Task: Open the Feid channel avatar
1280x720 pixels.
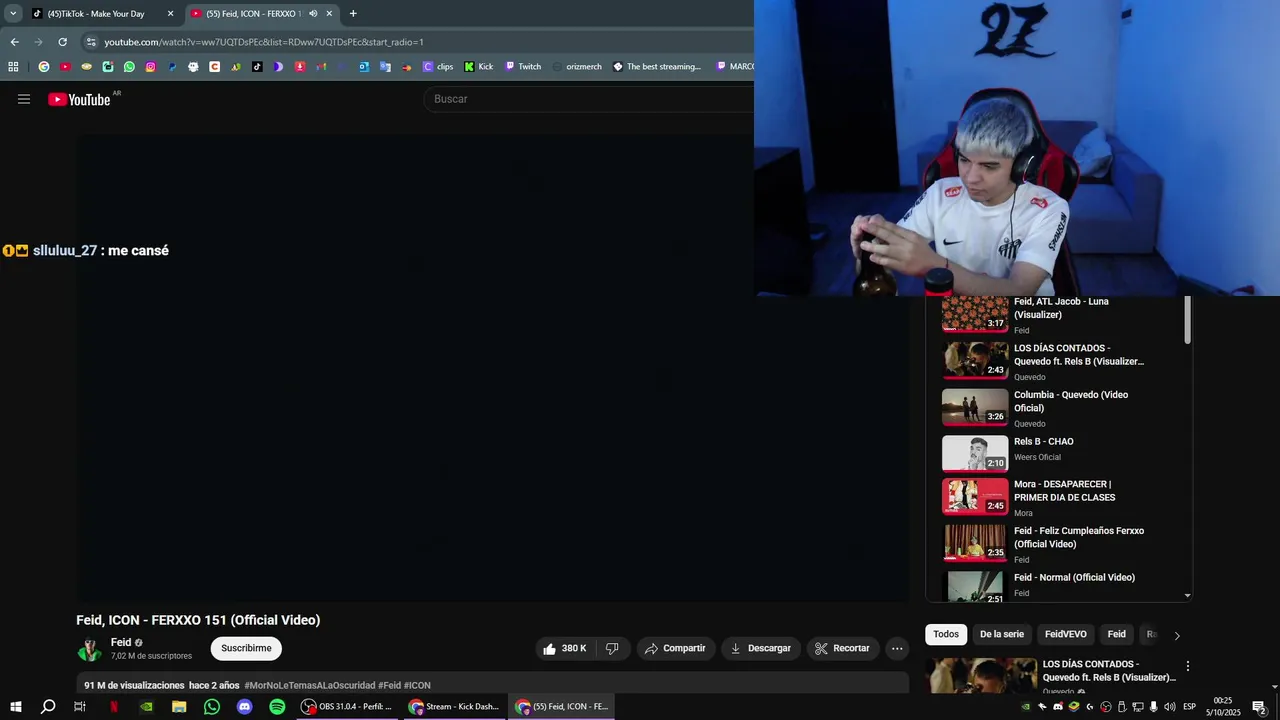Action: [90, 649]
